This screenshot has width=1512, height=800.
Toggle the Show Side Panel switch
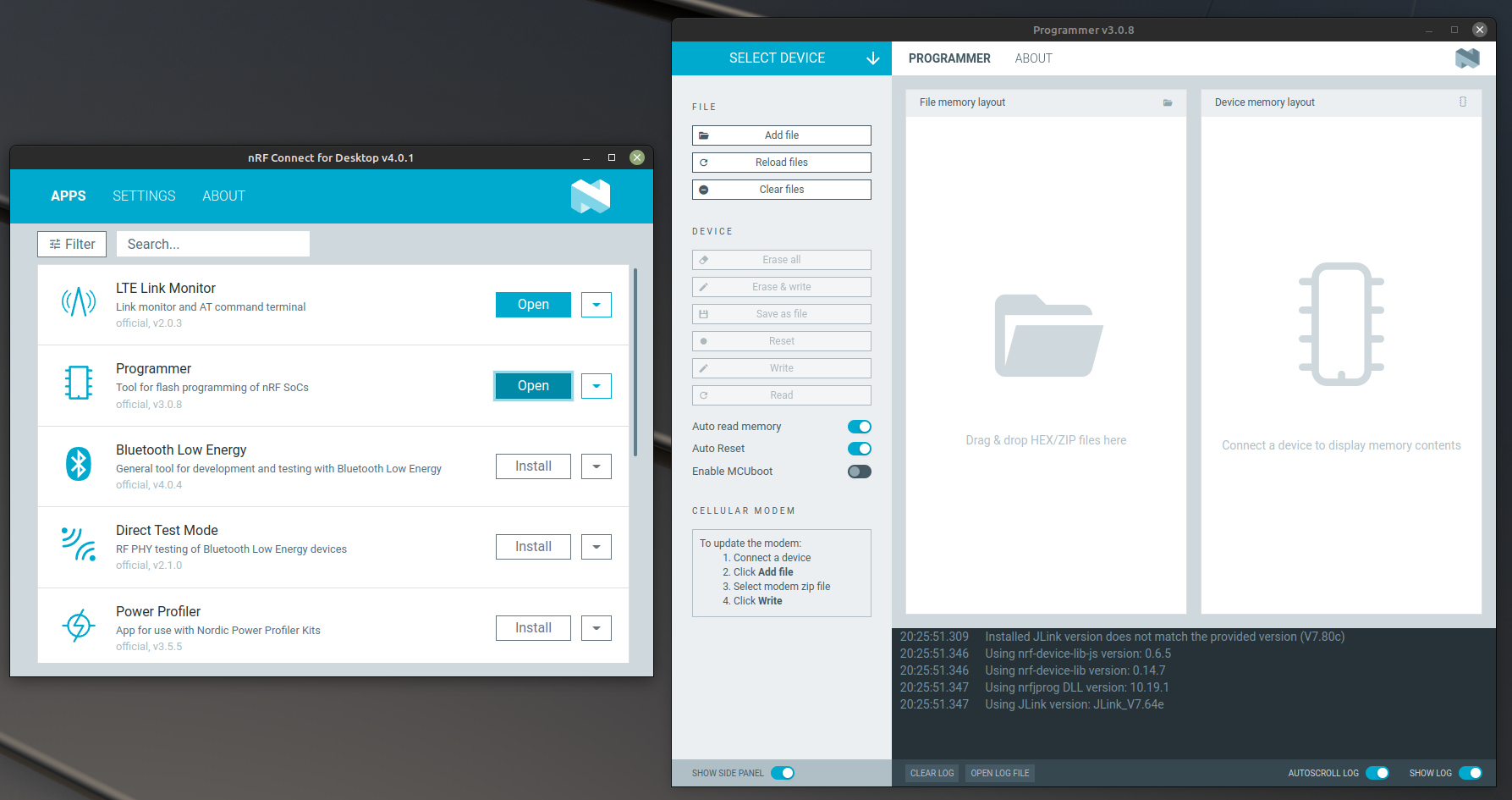(784, 773)
